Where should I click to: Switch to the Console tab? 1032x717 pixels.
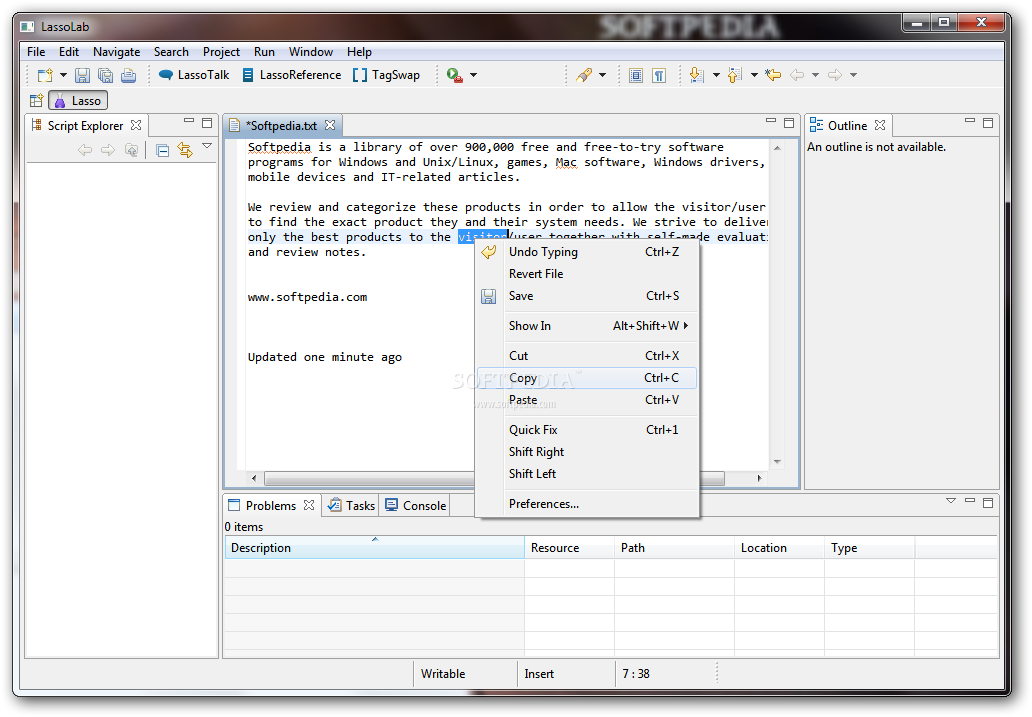pyautogui.click(x=416, y=506)
